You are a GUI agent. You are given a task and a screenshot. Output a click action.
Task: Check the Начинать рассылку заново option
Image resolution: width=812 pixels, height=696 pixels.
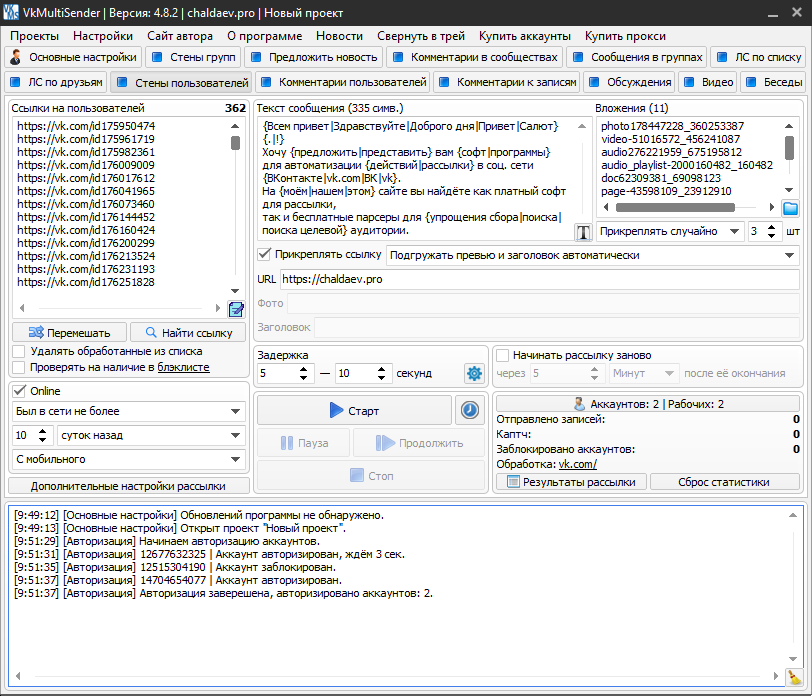[x=502, y=355]
